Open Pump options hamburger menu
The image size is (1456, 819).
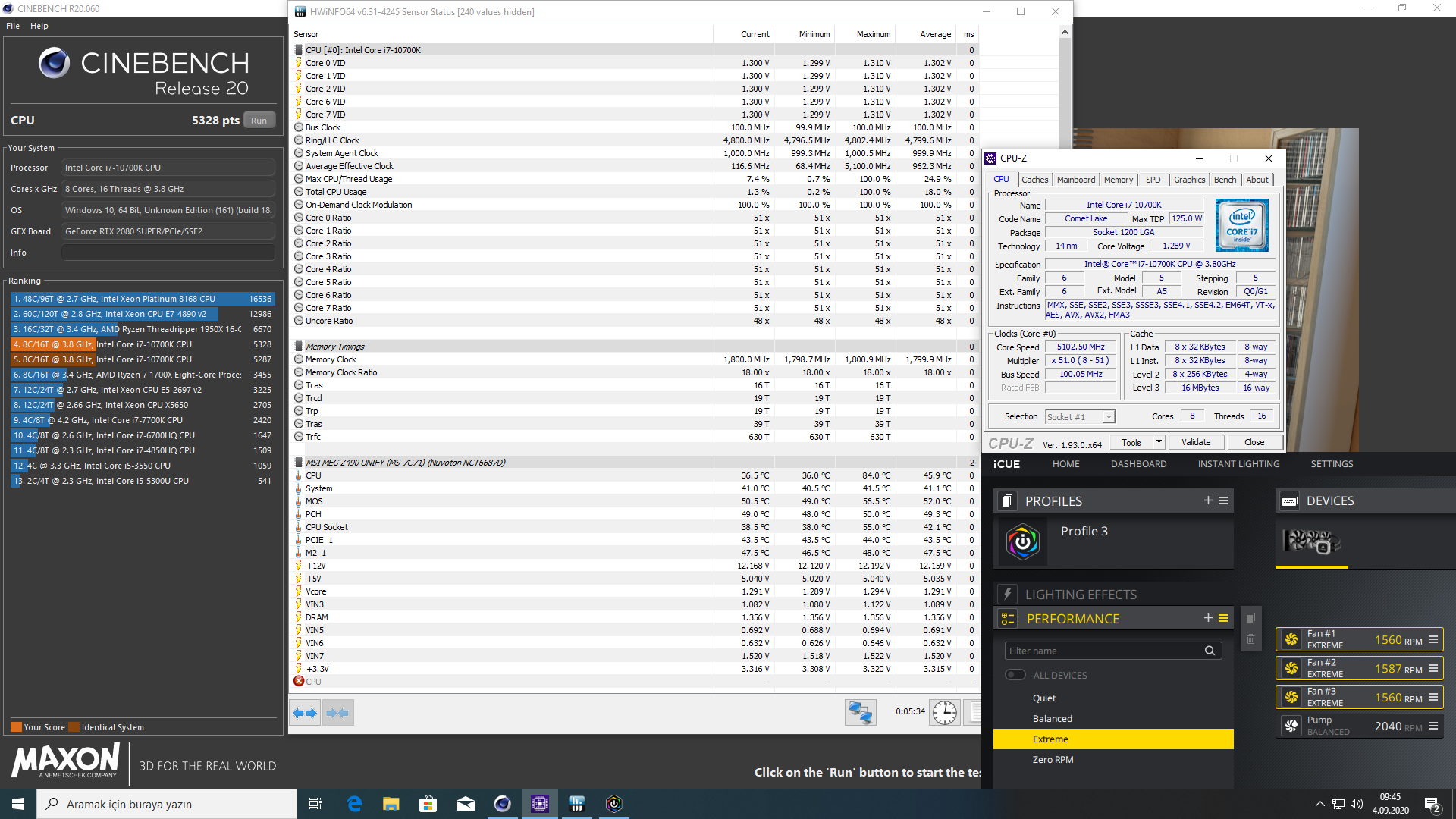point(1433,726)
